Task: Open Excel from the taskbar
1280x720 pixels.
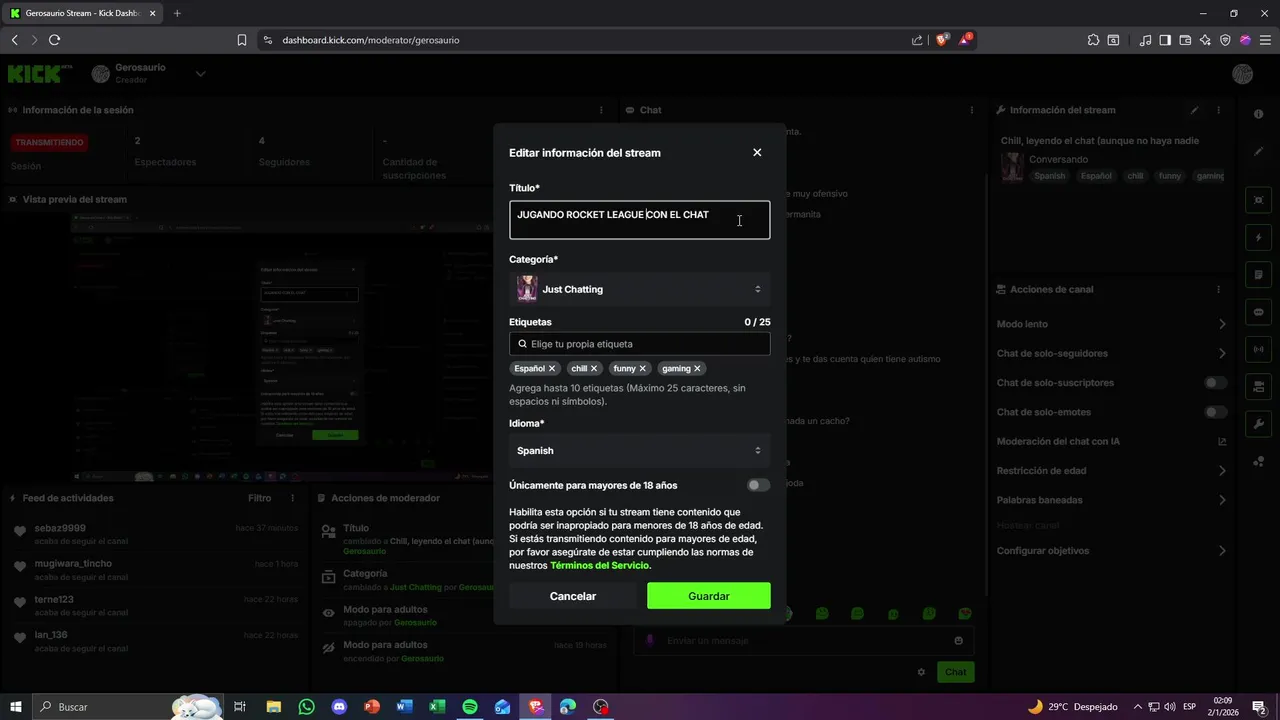Action: click(x=437, y=707)
